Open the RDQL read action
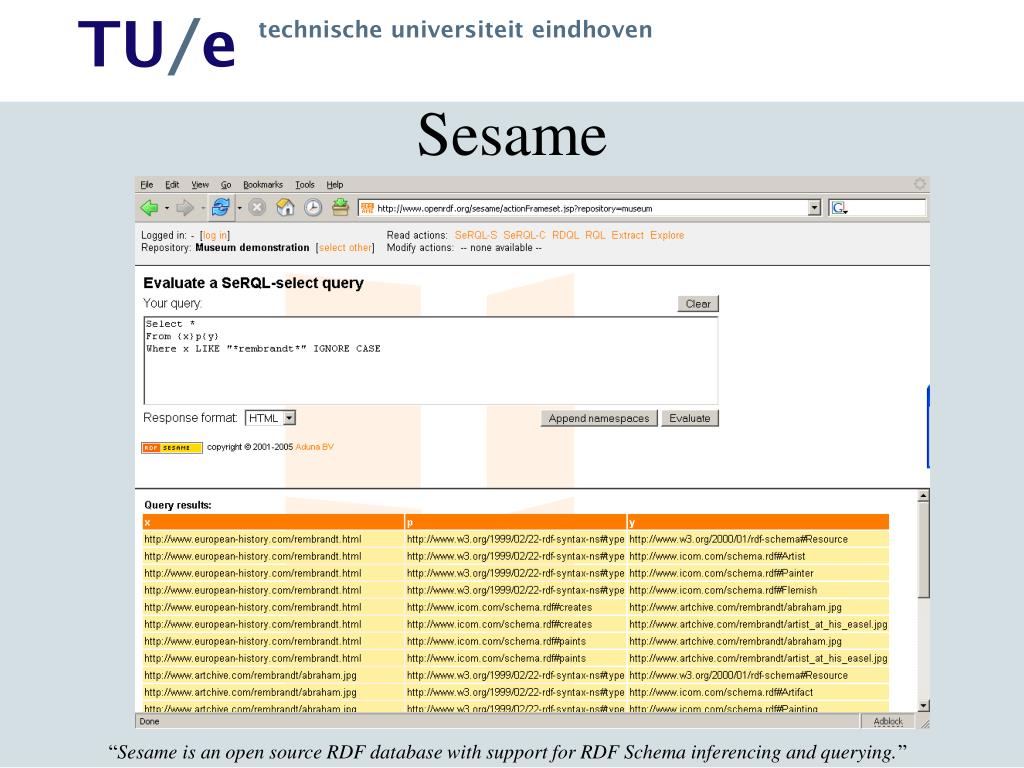 click(x=566, y=235)
